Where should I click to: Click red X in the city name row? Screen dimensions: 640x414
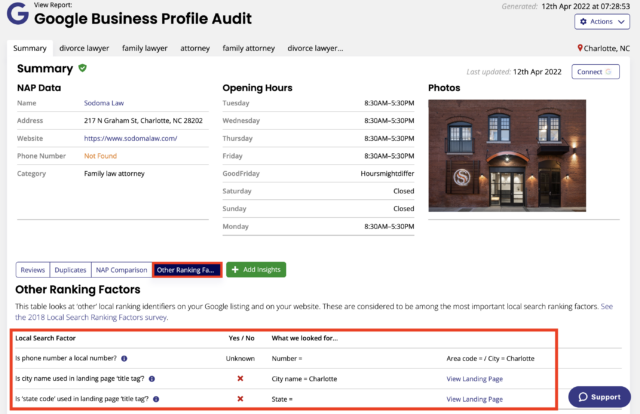pyautogui.click(x=241, y=379)
